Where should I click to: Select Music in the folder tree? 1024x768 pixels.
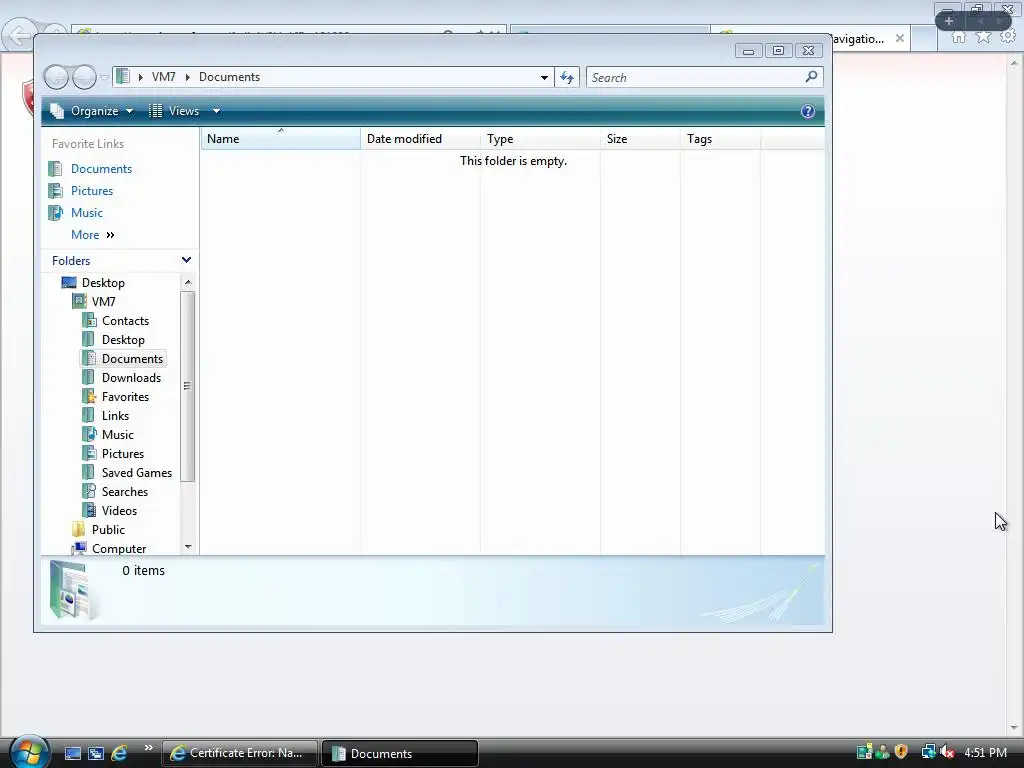[118, 434]
